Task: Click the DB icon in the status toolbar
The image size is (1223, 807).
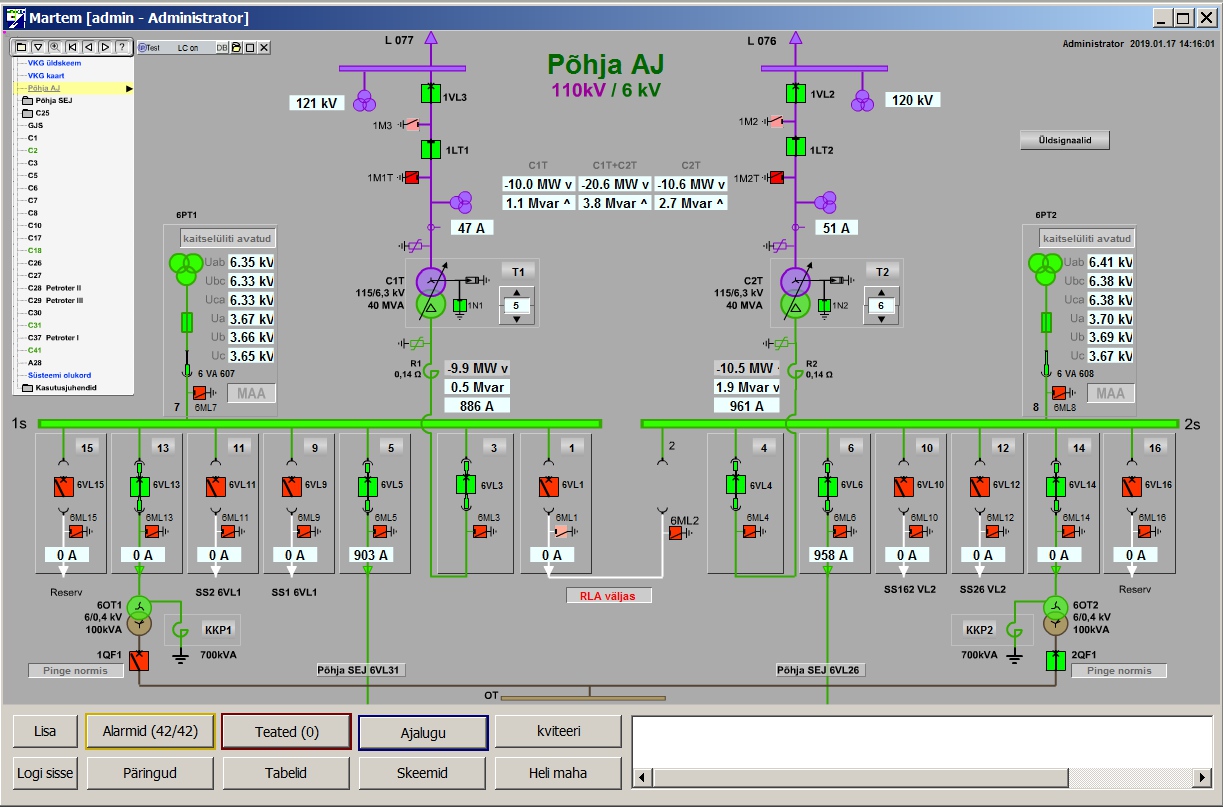Action: [222, 47]
